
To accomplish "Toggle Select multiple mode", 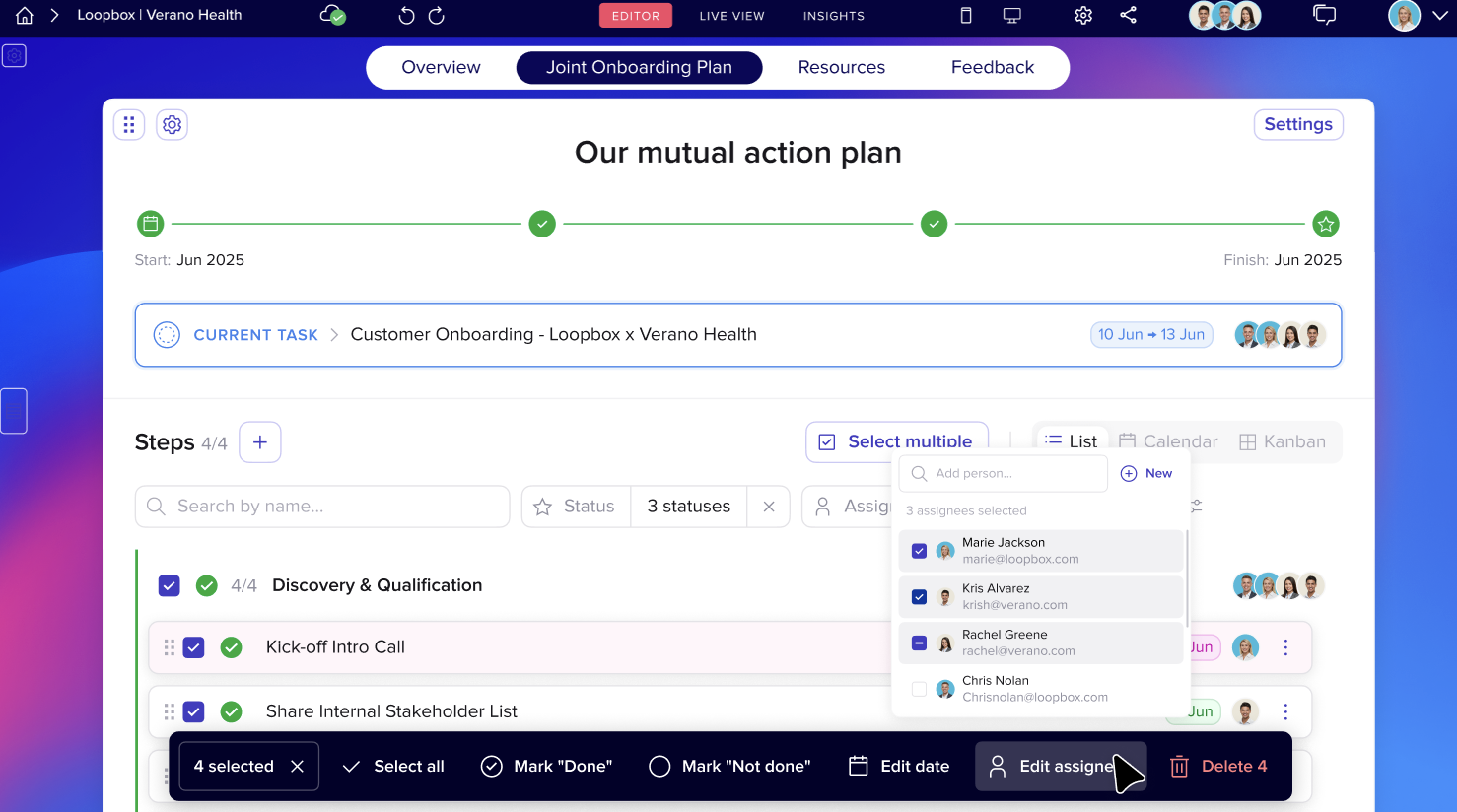I will 897,441.
